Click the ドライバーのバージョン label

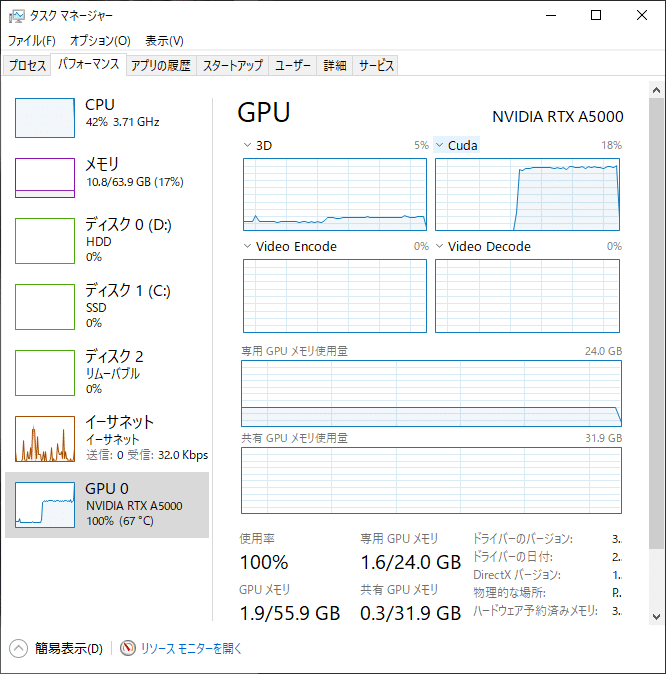click(523, 539)
